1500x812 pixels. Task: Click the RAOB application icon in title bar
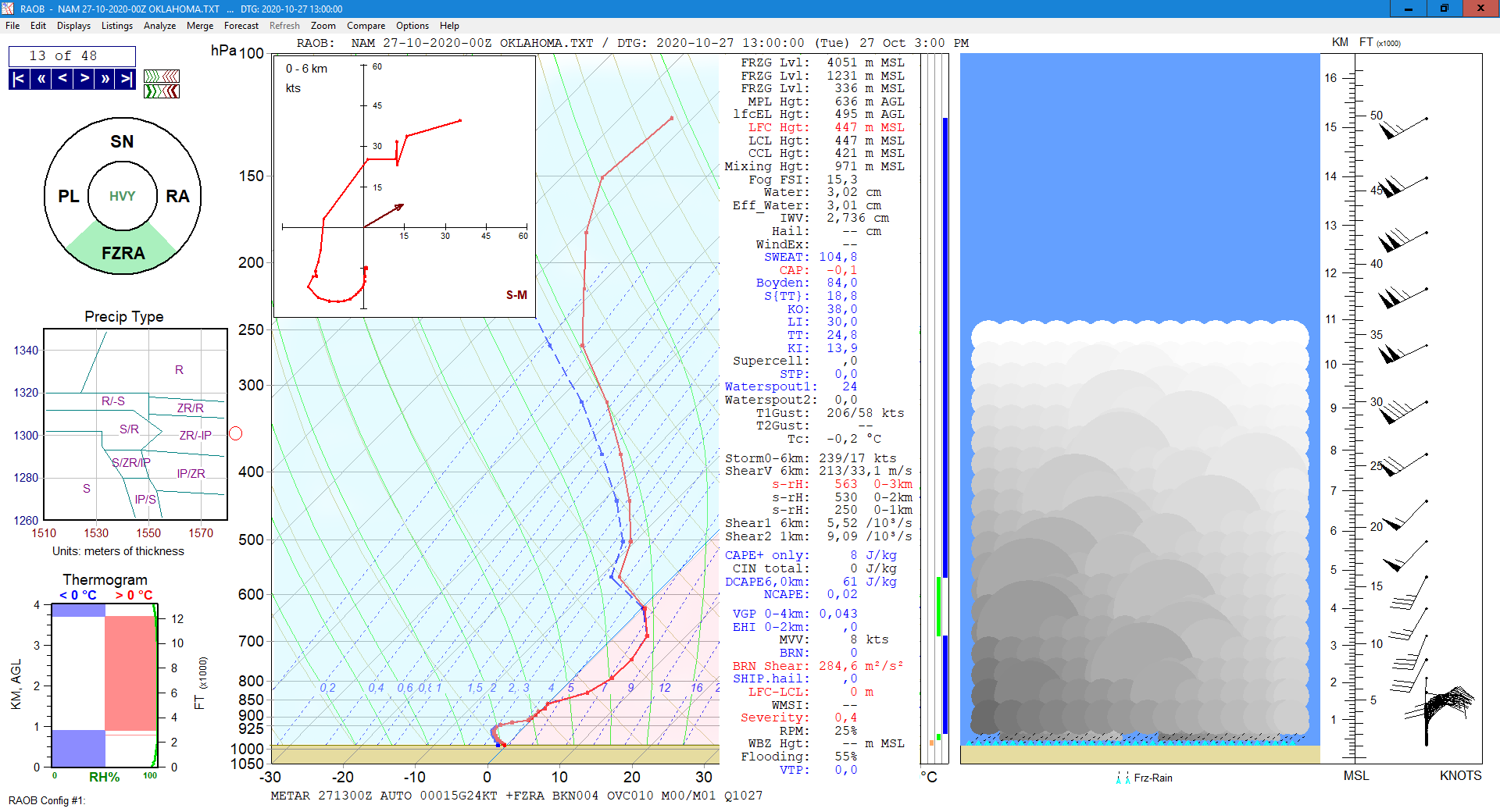tap(8, 9)
